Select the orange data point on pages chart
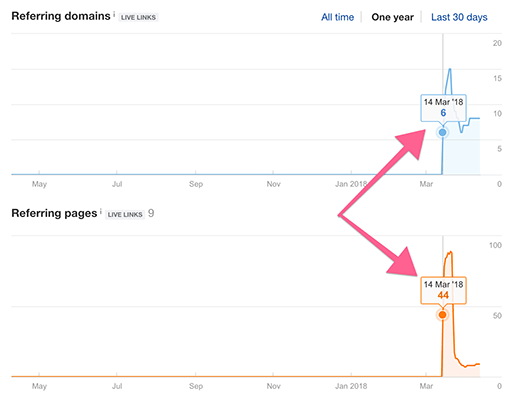The width and height of the screenshot is (513, 400). [x=442, y=315]
